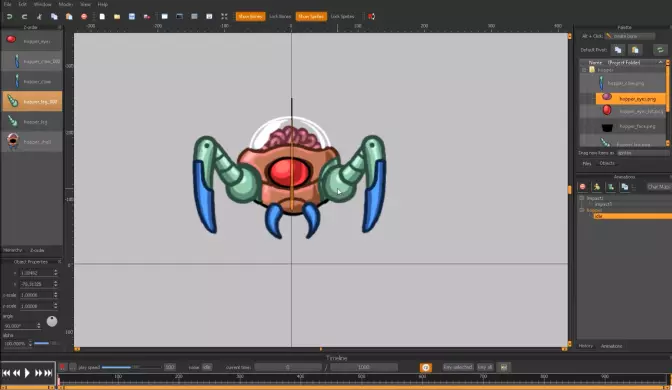Click the Copy icon in main toolbar
Screen dimensions: 672x390
point(54,16)
